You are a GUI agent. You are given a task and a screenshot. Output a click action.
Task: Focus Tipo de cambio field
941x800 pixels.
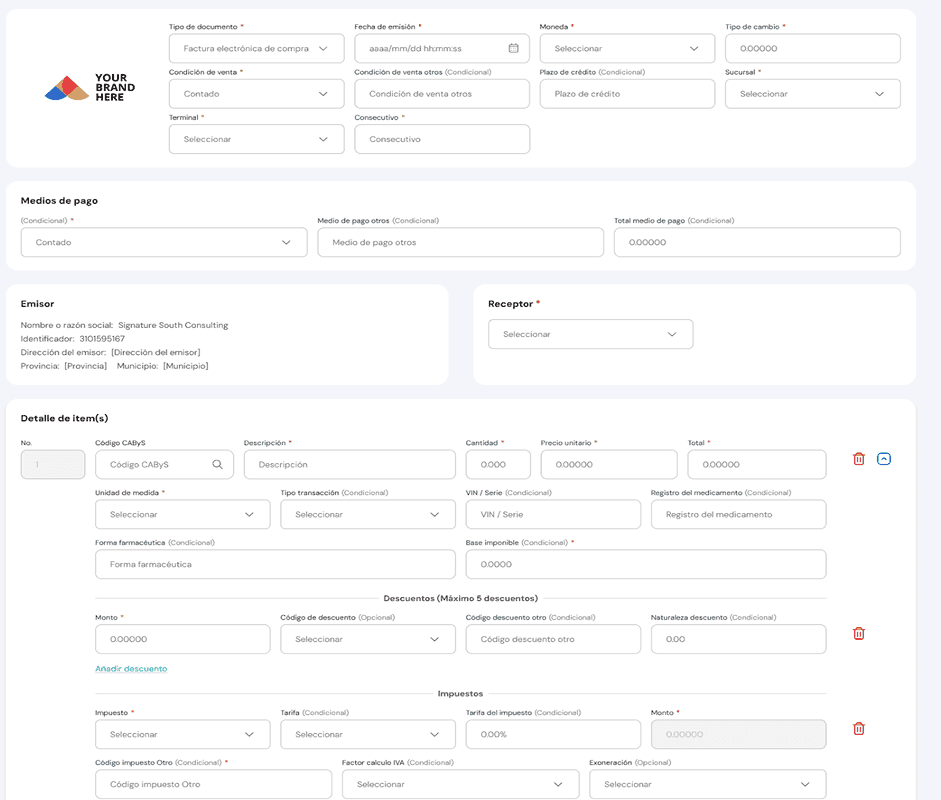tap(813, 49)
